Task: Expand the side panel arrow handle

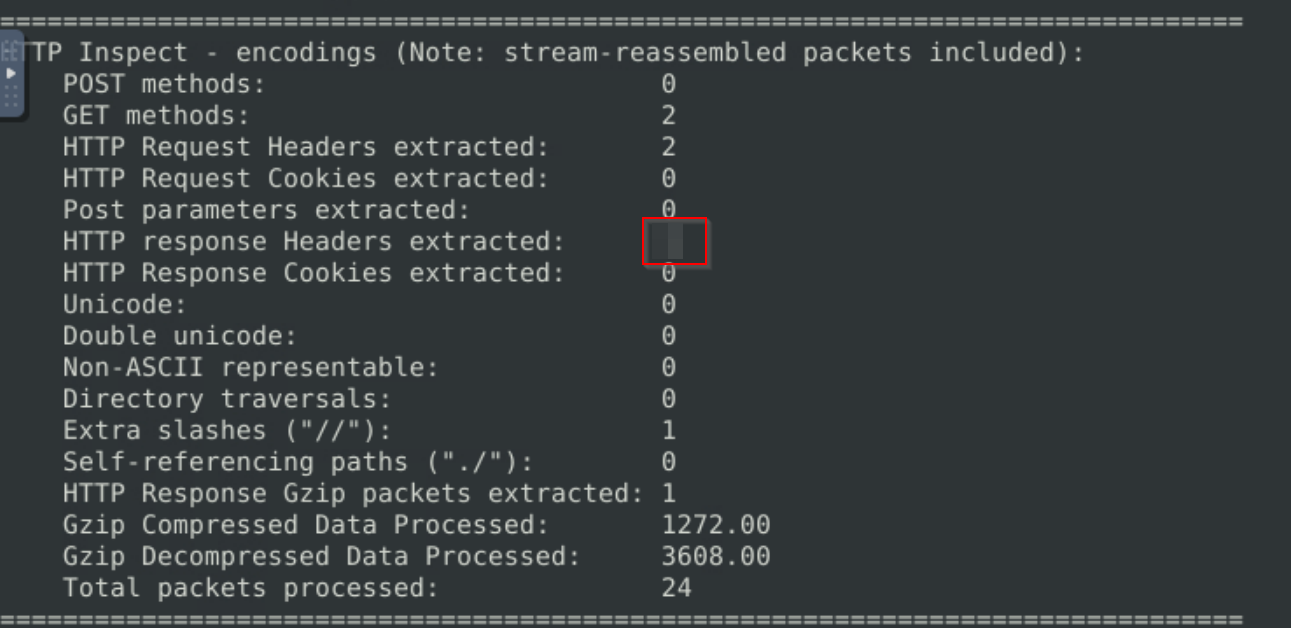Action: pyautogui.click(x=12, y=75)
